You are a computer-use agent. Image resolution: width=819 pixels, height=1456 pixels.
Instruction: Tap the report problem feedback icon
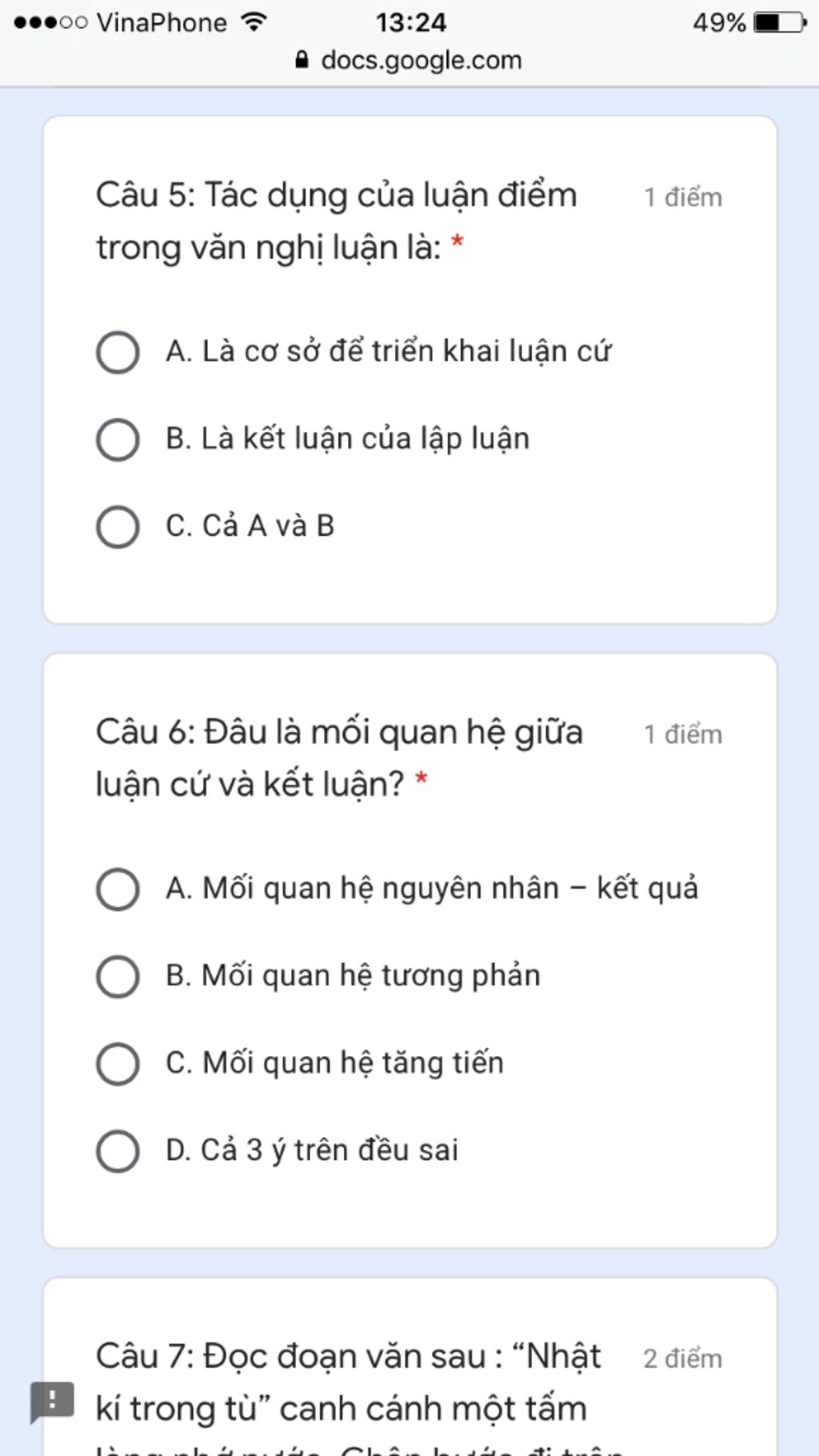[x=52, y=1402]
